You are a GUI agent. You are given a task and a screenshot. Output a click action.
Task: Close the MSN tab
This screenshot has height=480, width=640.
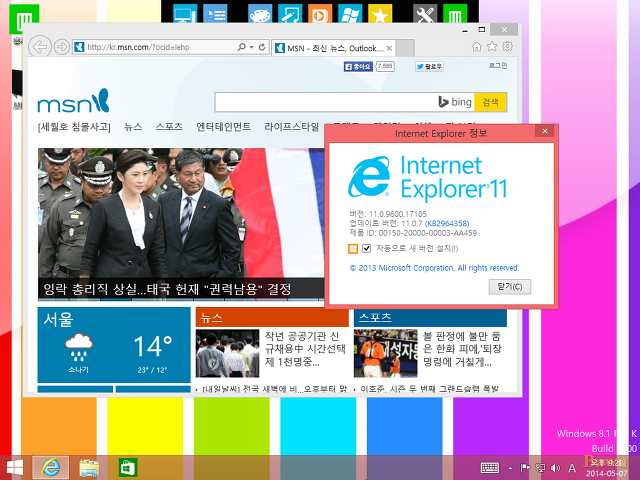tap(389, 48)
